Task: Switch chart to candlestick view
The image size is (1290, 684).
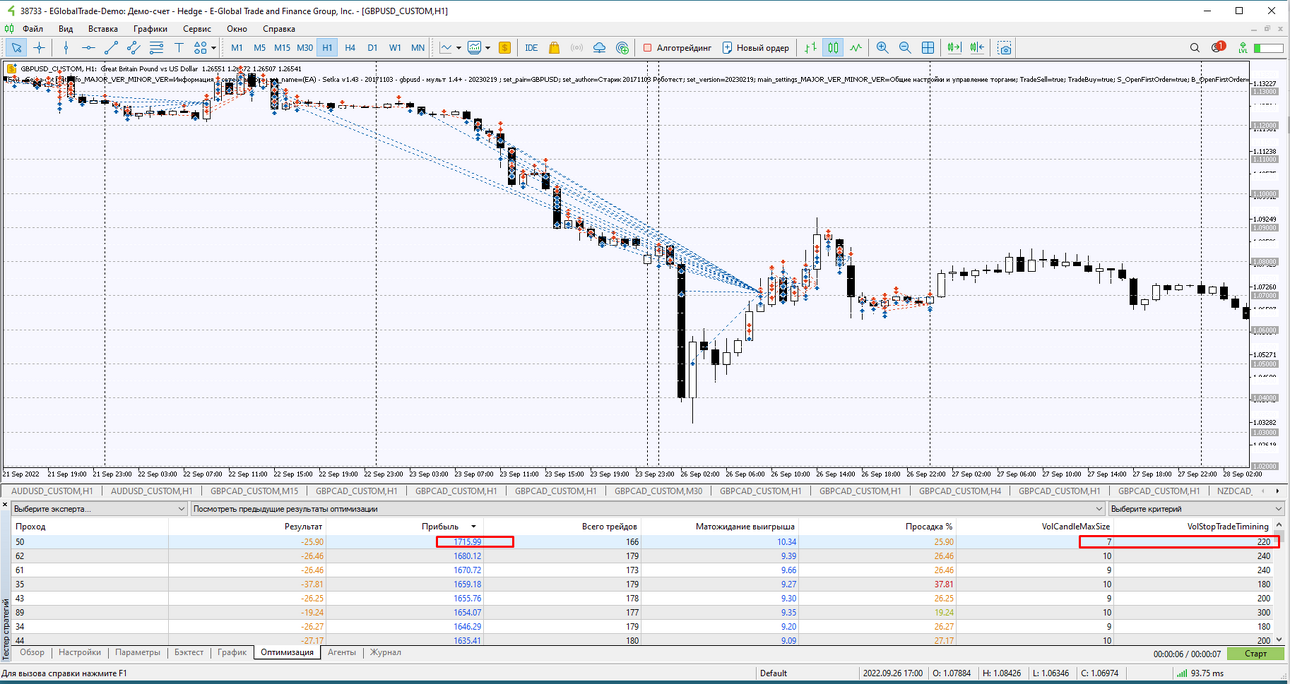Action: (833, 47)
